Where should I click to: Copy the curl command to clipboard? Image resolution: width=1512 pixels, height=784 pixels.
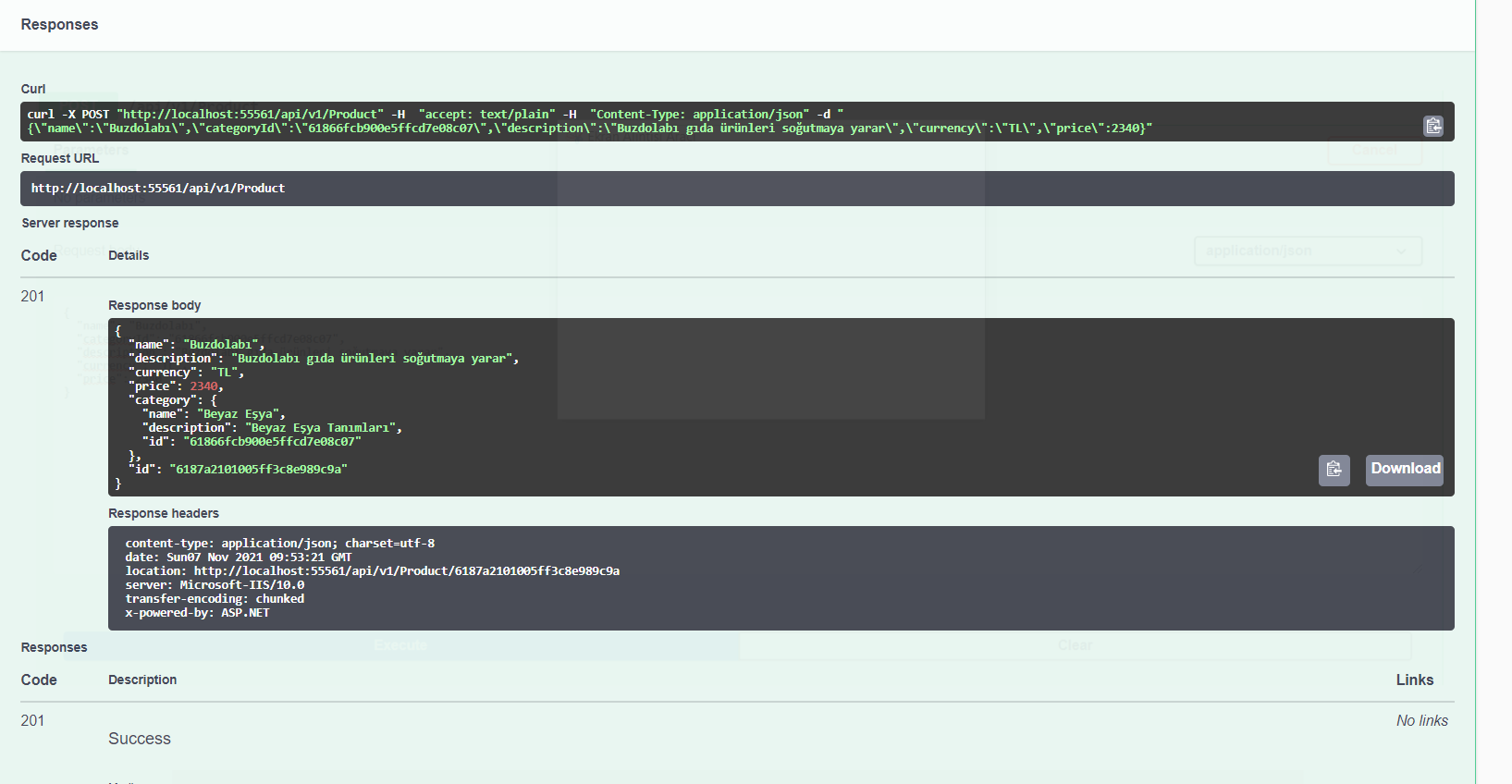(x=1433, y=126)
